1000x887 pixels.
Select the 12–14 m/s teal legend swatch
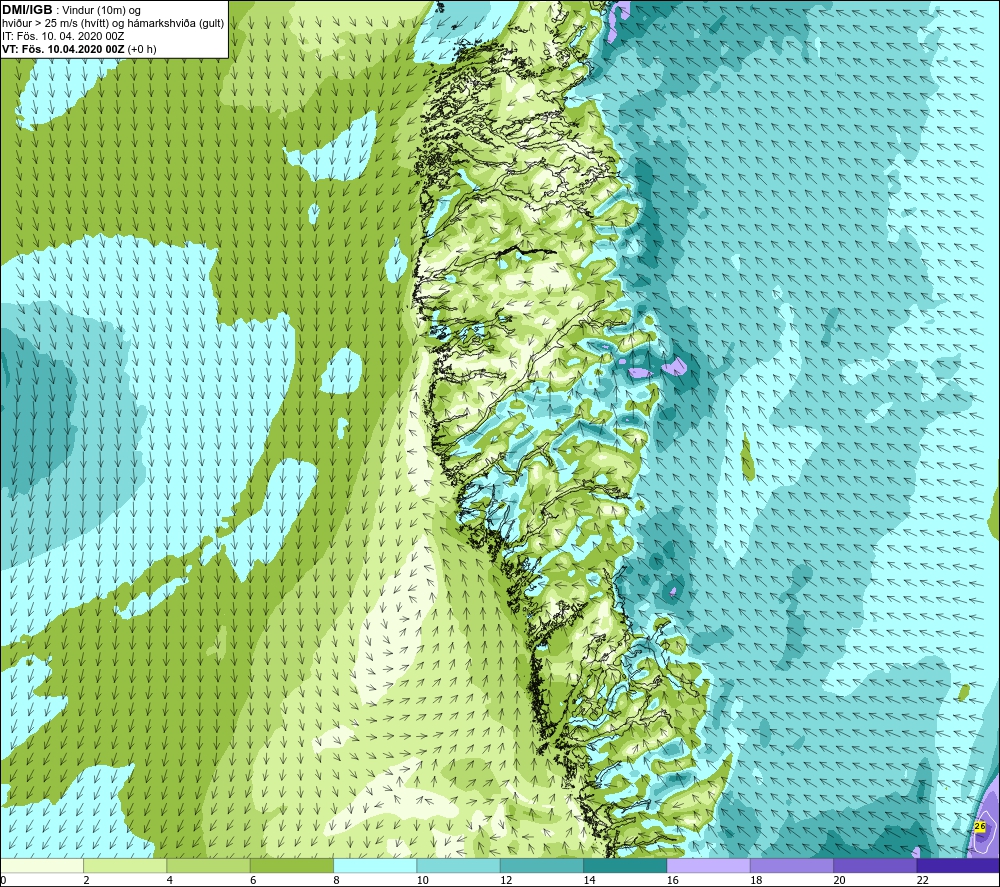[541, 865]
